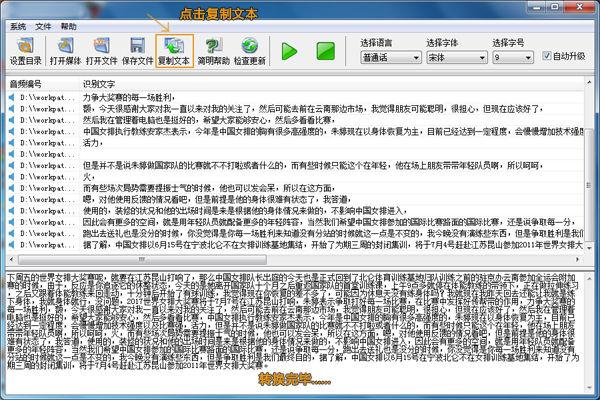
Task: Copy text with 复制文本 icon
Action: point(174,51)
